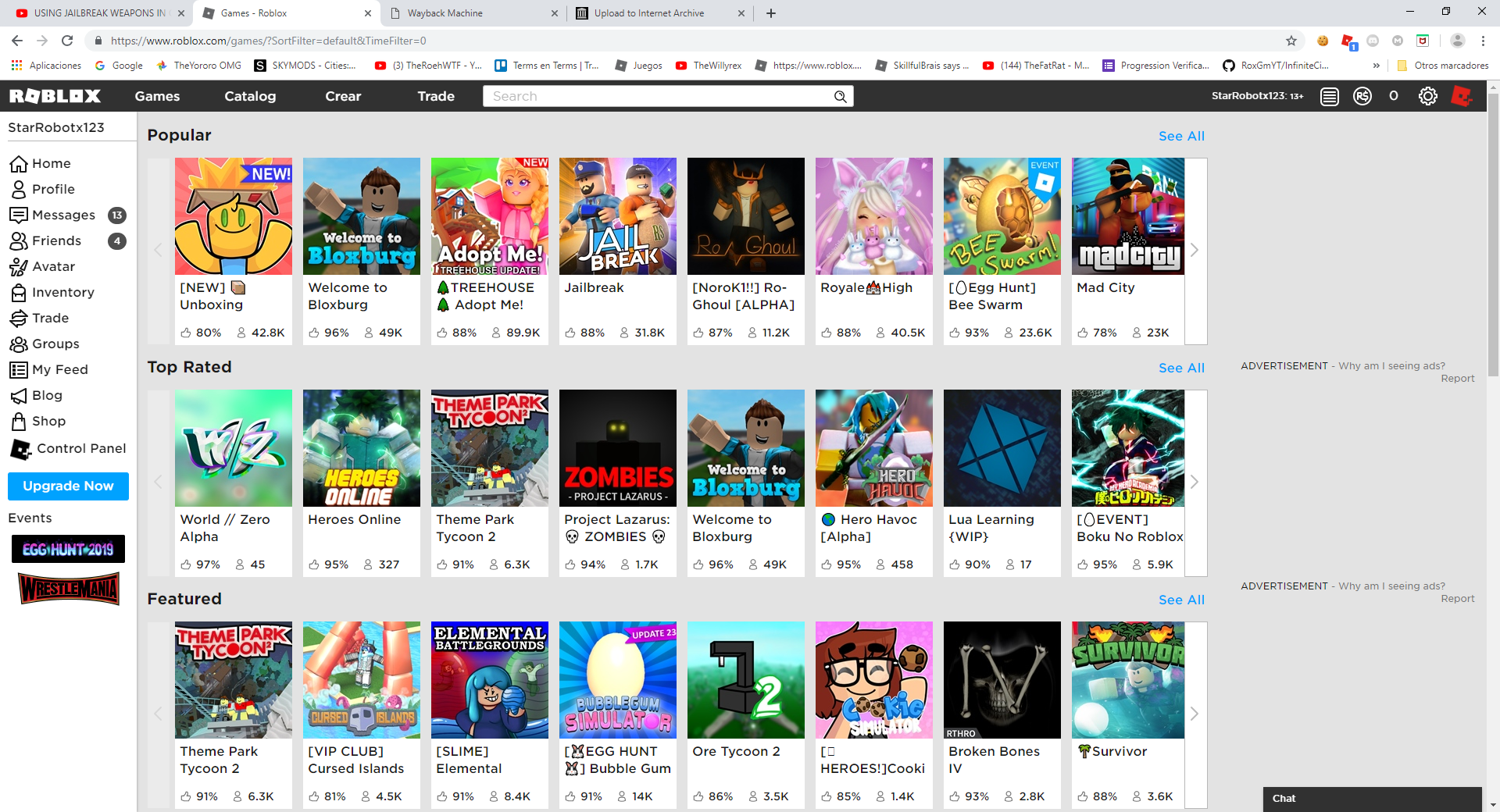
Task: Click Report under the first advertisement
Action: 1458,379
